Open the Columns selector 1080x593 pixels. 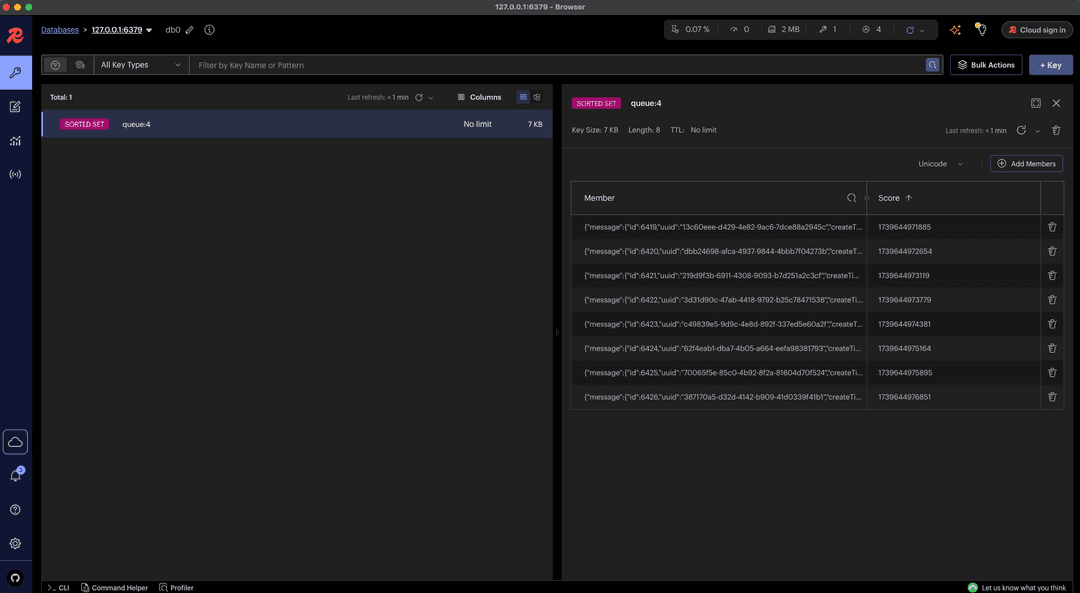click(x=479, y=97)
